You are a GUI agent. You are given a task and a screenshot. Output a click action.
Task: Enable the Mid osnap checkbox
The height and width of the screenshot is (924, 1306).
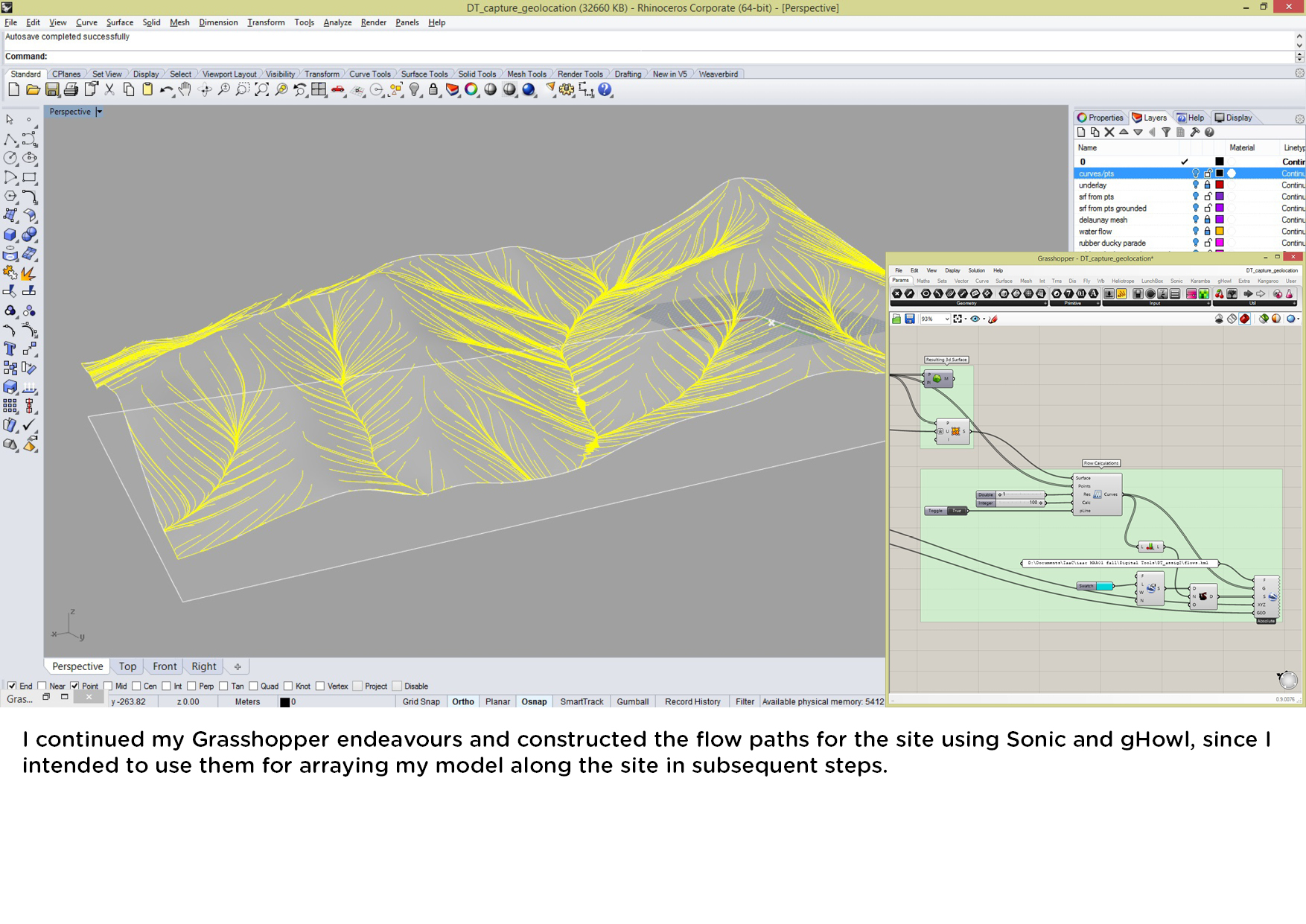[x=108, y=686]
